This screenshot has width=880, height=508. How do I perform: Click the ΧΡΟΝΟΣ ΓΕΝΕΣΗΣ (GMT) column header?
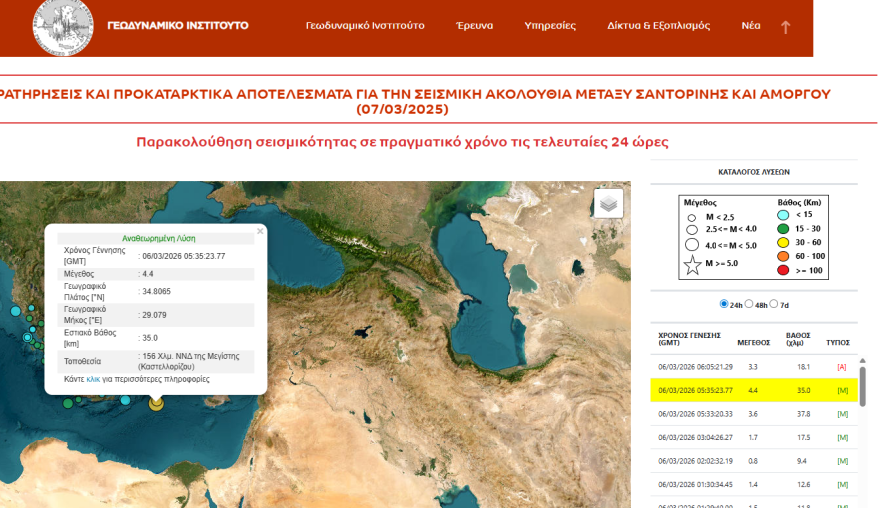(x=689, y=339)
